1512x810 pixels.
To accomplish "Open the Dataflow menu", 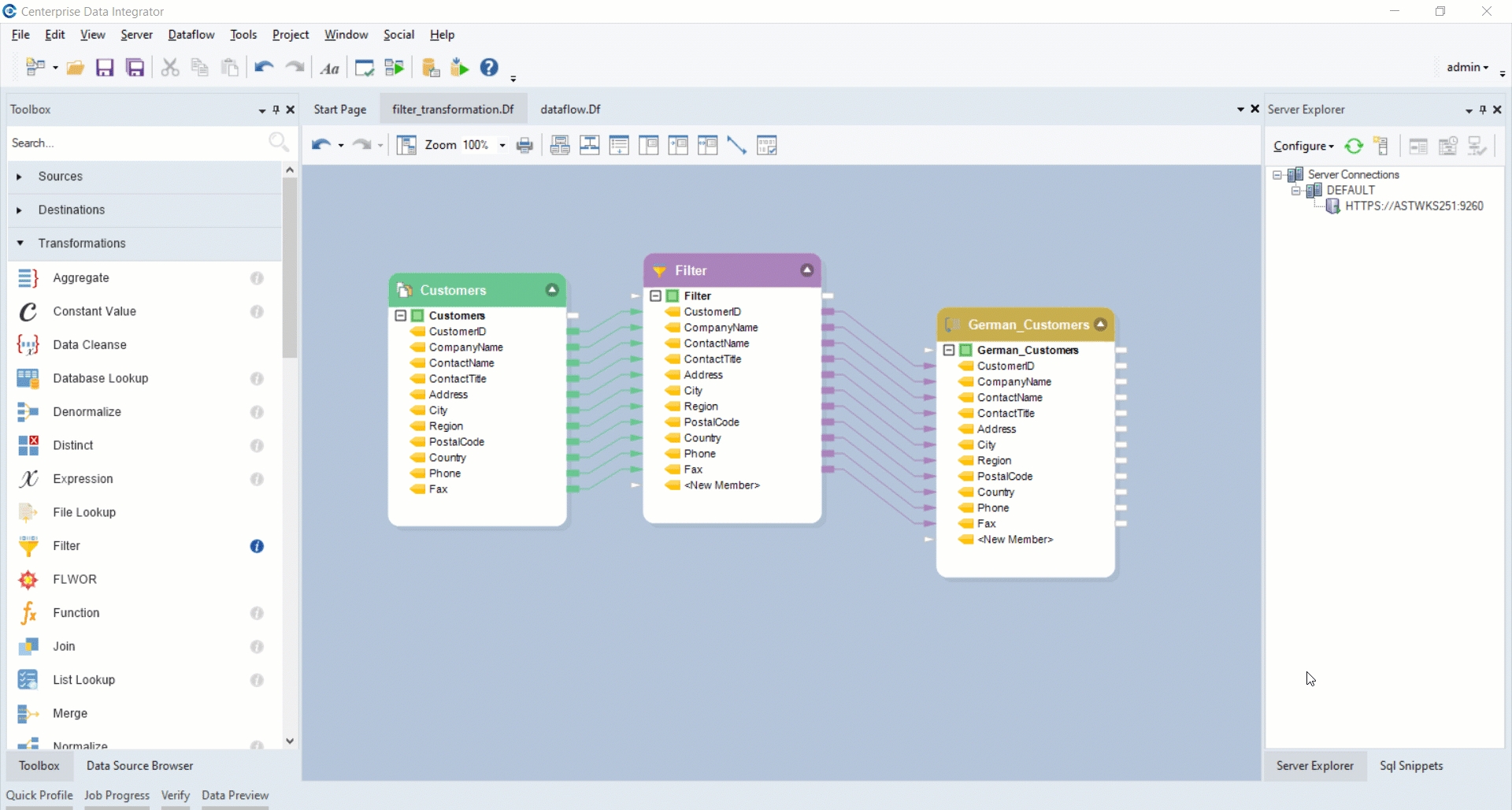I will pyautogui.click(x=191, y=35).
